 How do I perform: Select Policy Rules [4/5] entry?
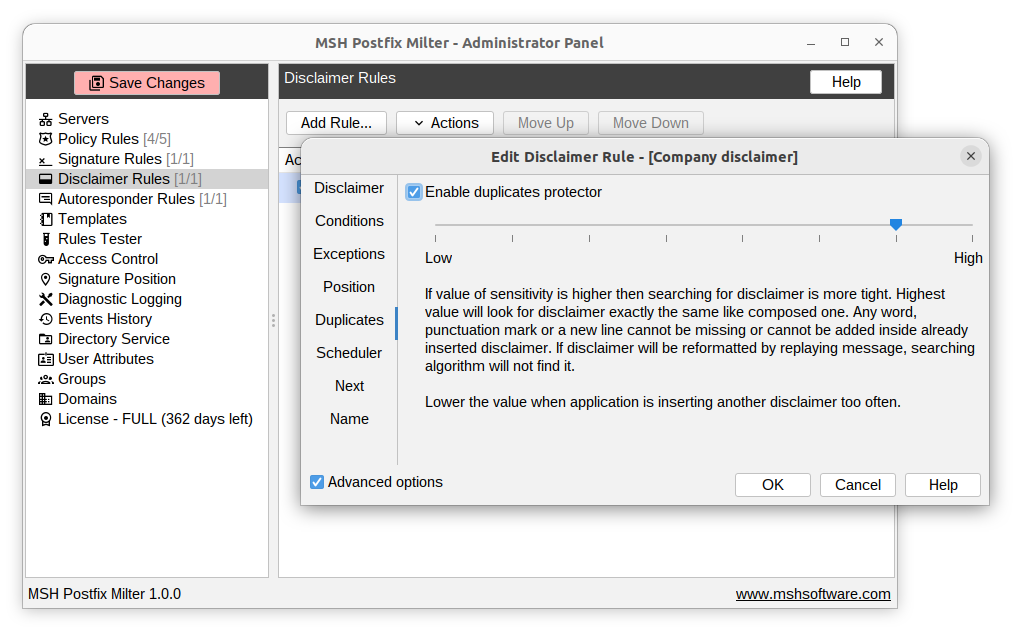(x=147, y=139)
